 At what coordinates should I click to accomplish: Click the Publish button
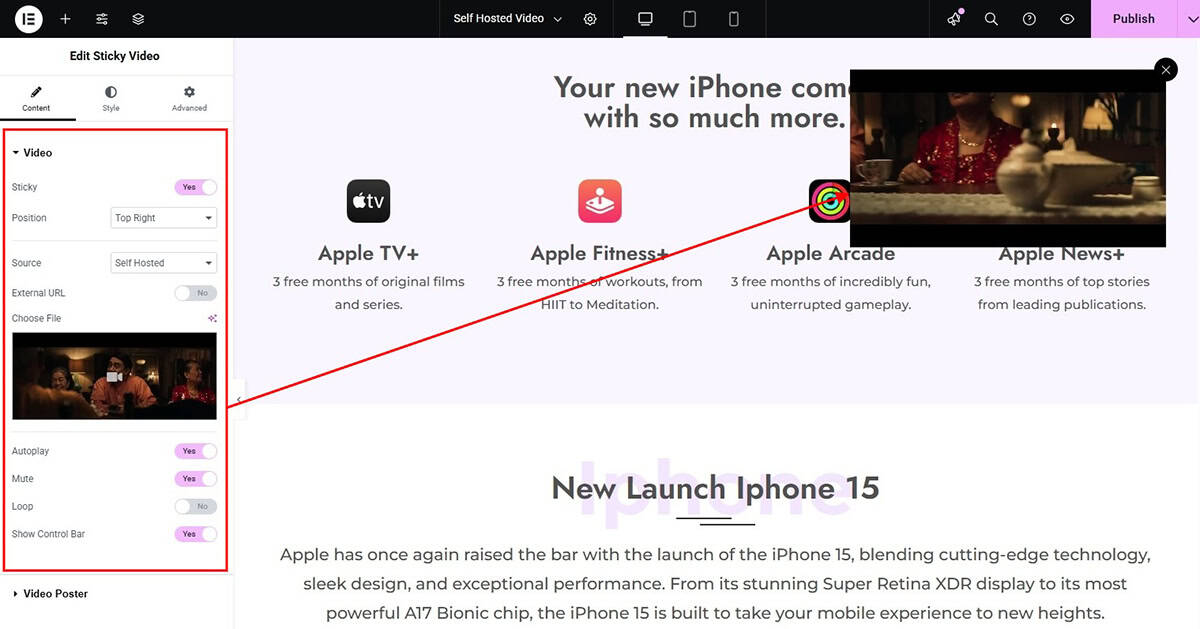1133,19
